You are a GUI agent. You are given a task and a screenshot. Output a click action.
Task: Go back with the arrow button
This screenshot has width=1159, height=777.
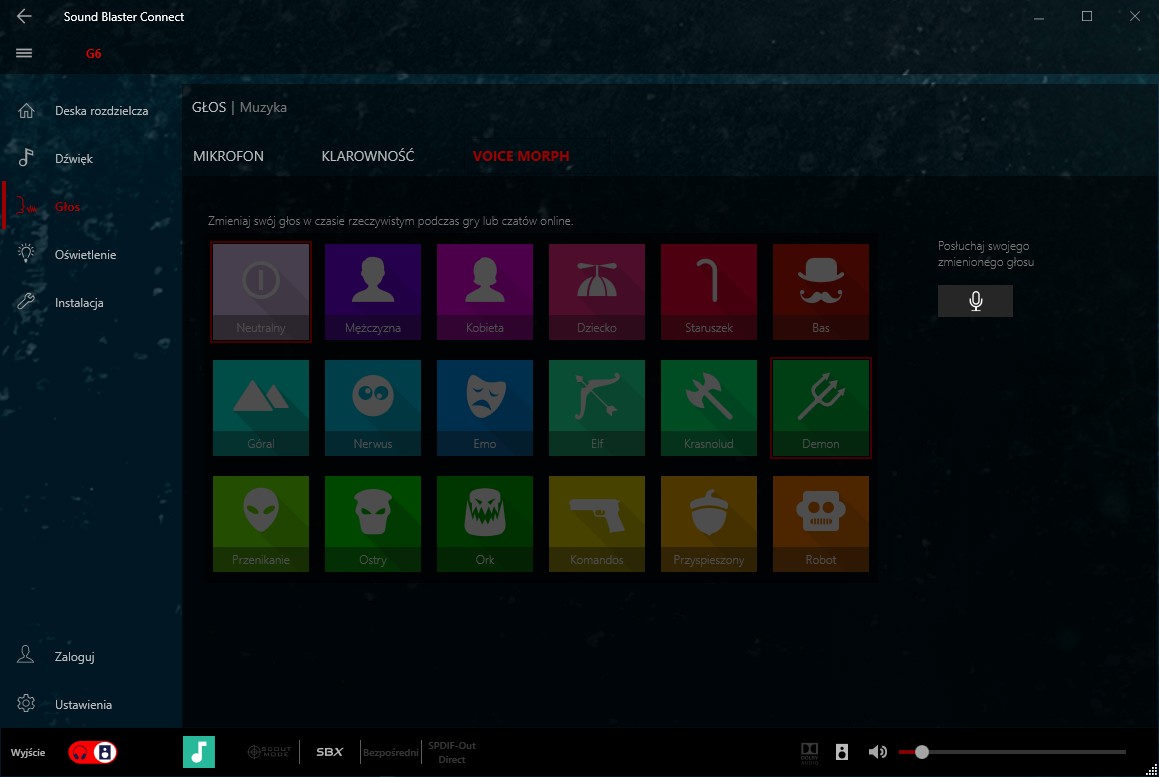click(x=24, y=16)
